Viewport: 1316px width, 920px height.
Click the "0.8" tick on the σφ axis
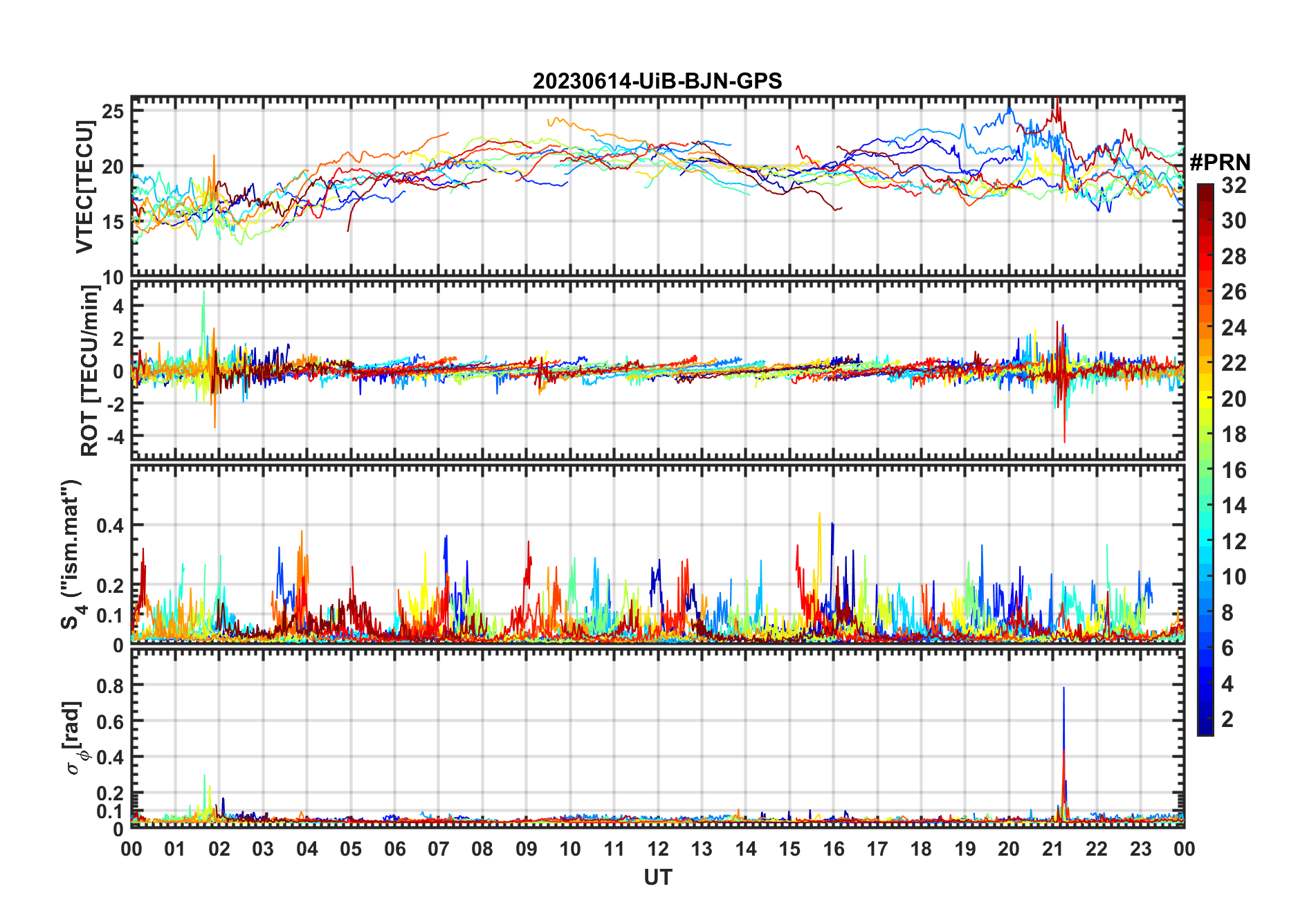pos(111,686)
